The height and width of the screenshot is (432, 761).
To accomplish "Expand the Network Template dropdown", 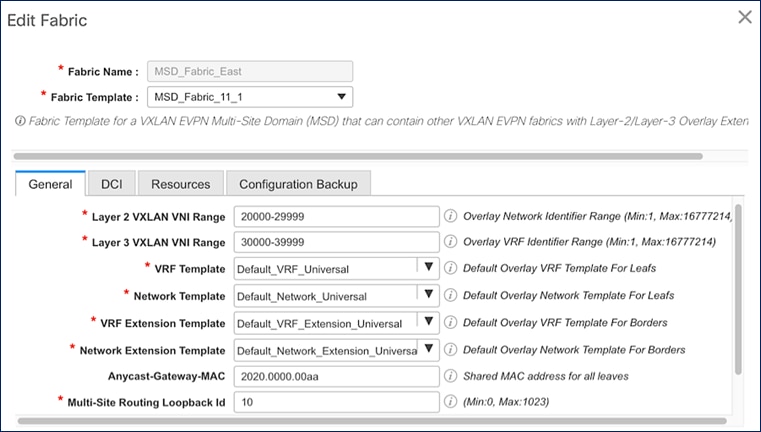I will pyautogui.click(x=429, y=295).
